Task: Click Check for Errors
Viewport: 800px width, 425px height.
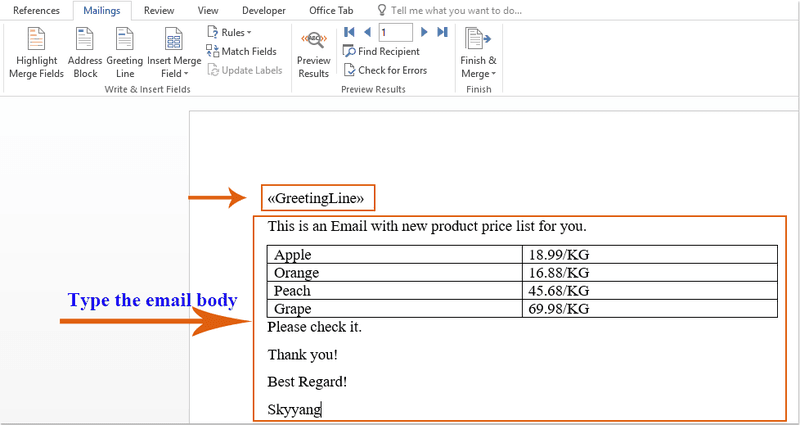Action: pos(385,70)
